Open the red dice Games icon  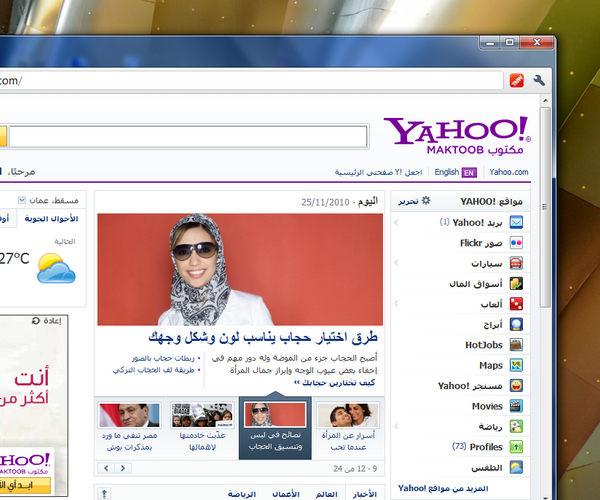[516, 304]
